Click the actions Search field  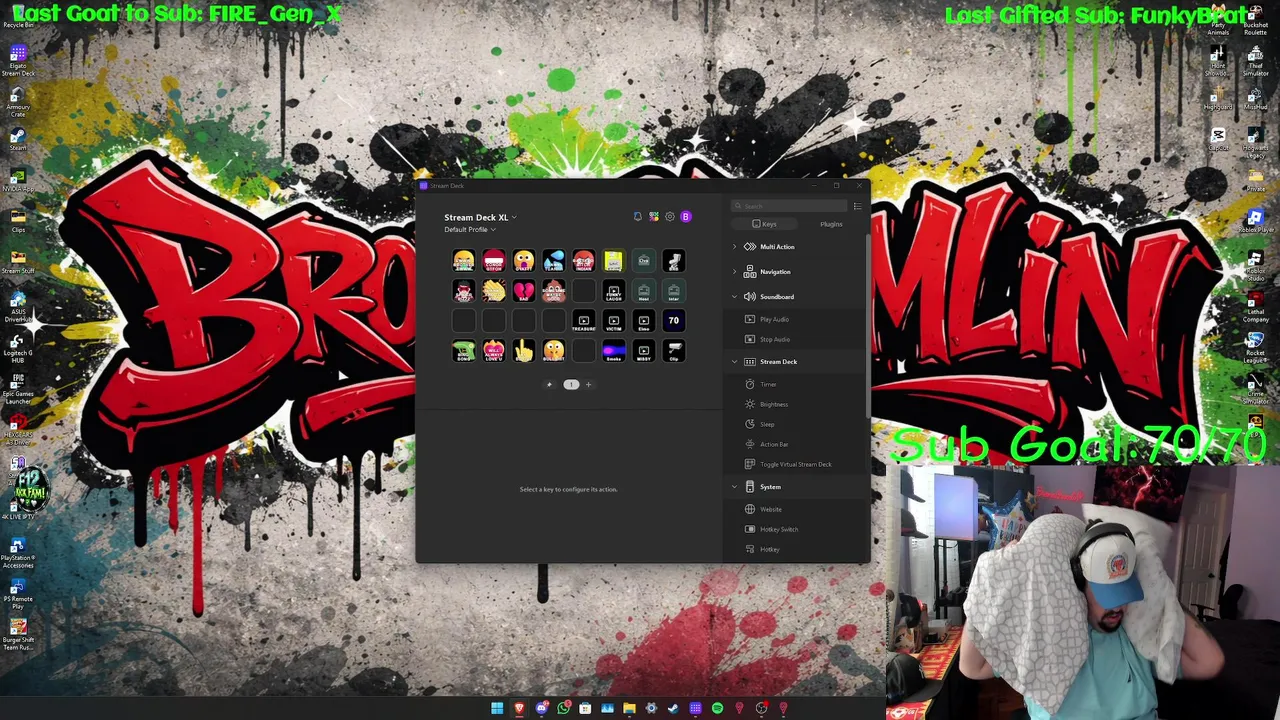[x=790, y=206]
